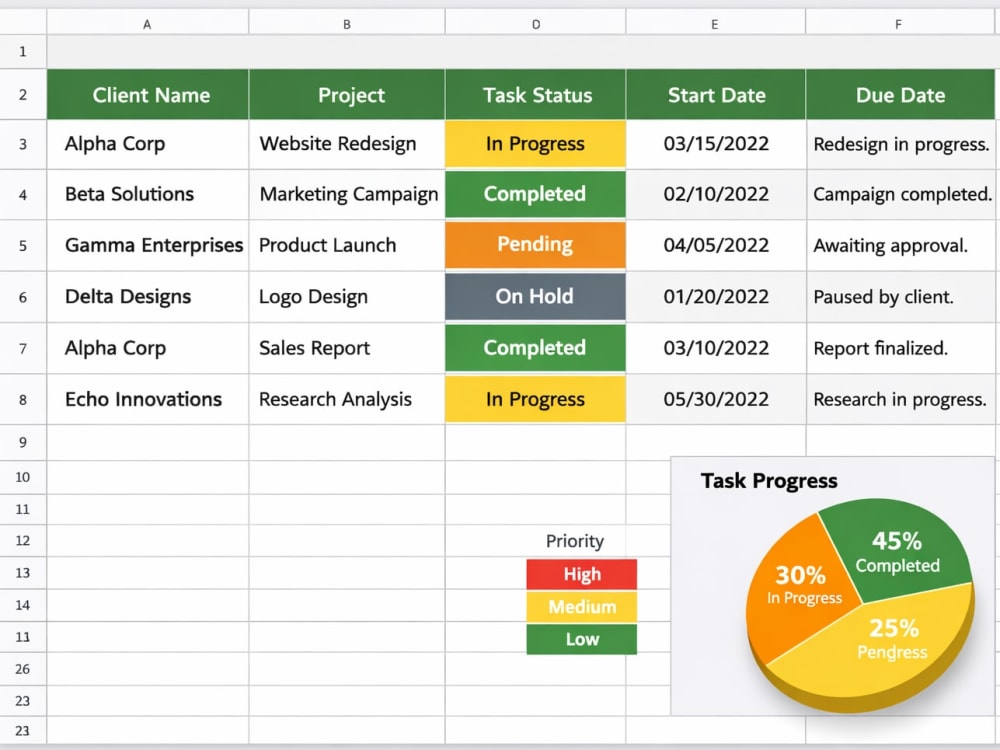Select row 9 header
The image size is (1000, 750).
pyautogui.click(x=23, y=443)
